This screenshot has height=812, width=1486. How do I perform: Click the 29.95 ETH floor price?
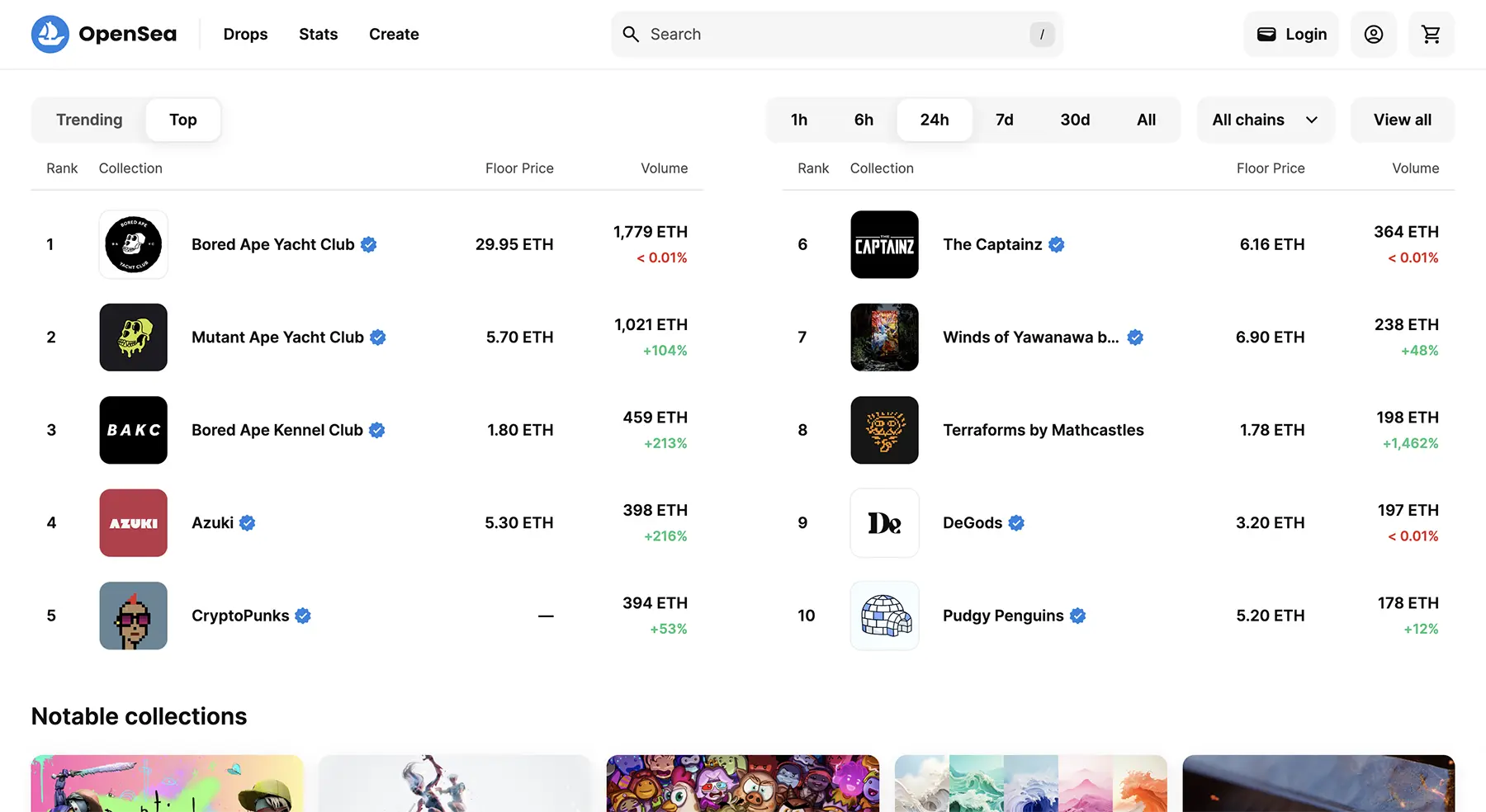514,244
